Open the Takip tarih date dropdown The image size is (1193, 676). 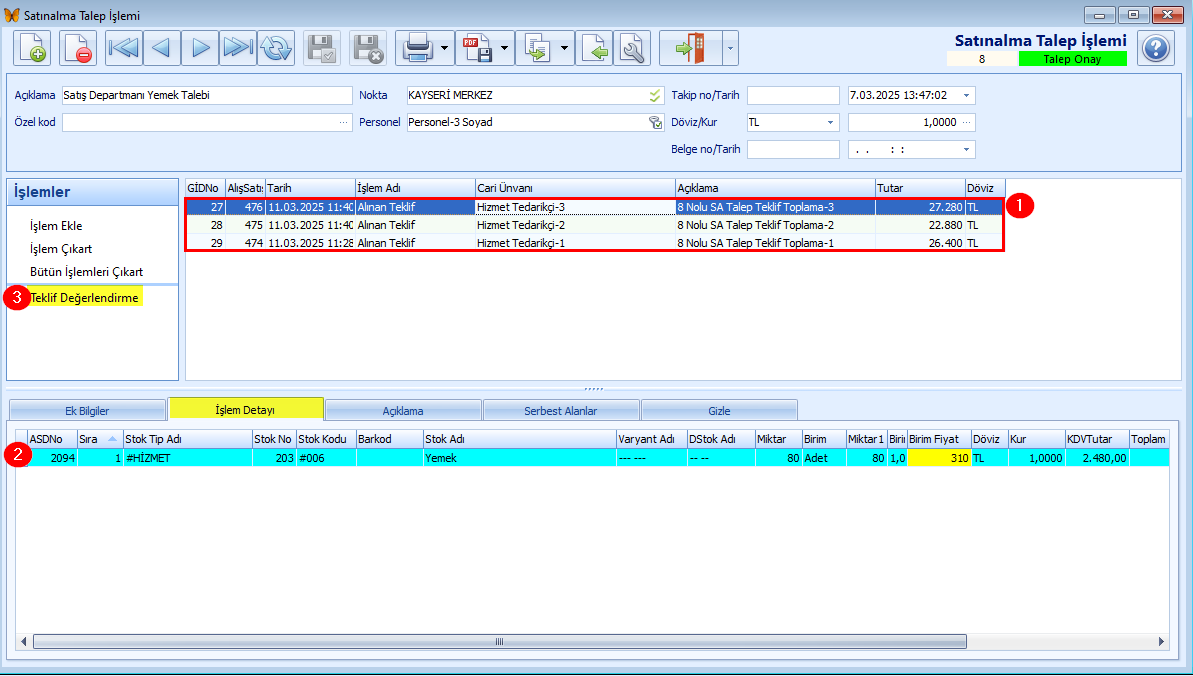pos(967,95)
